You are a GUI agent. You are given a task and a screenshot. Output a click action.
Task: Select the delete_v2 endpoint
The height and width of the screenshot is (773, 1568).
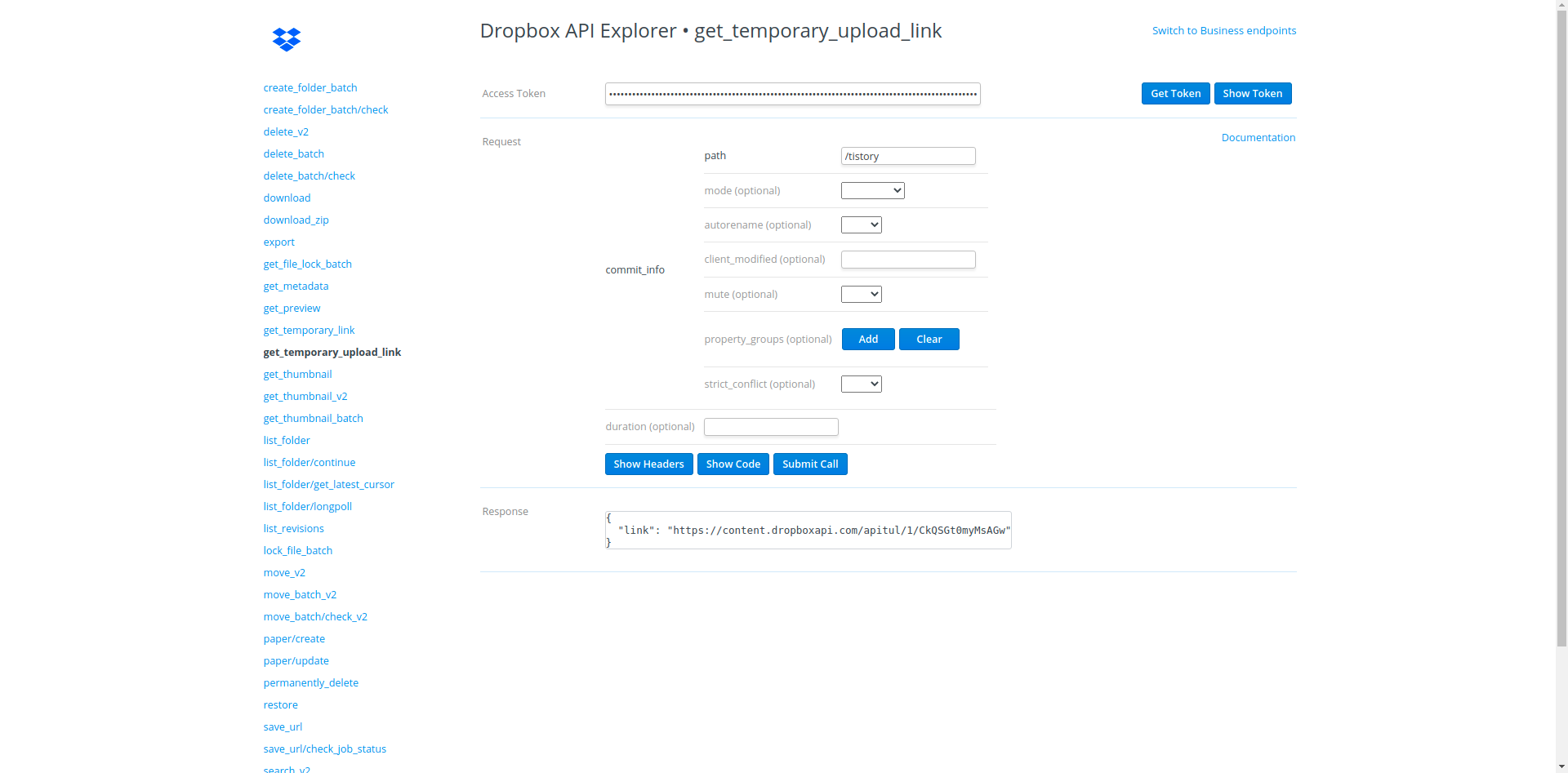pyautogui.click(x=285, y=131)
